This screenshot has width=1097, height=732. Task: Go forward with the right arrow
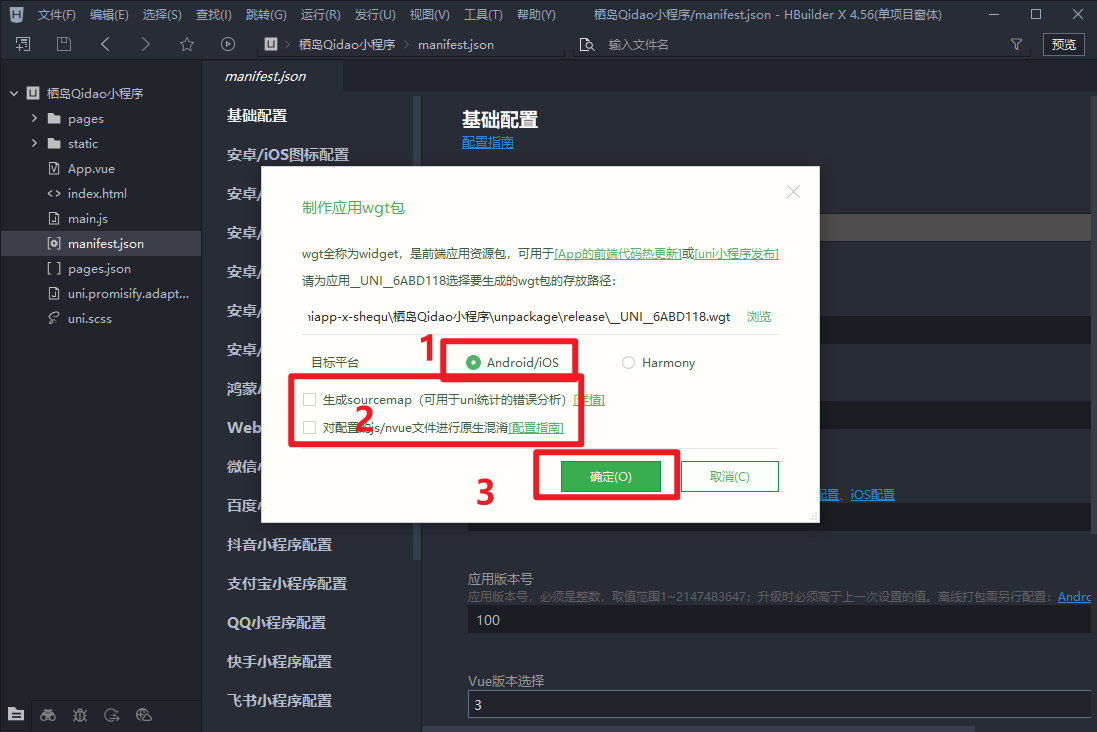146,44
